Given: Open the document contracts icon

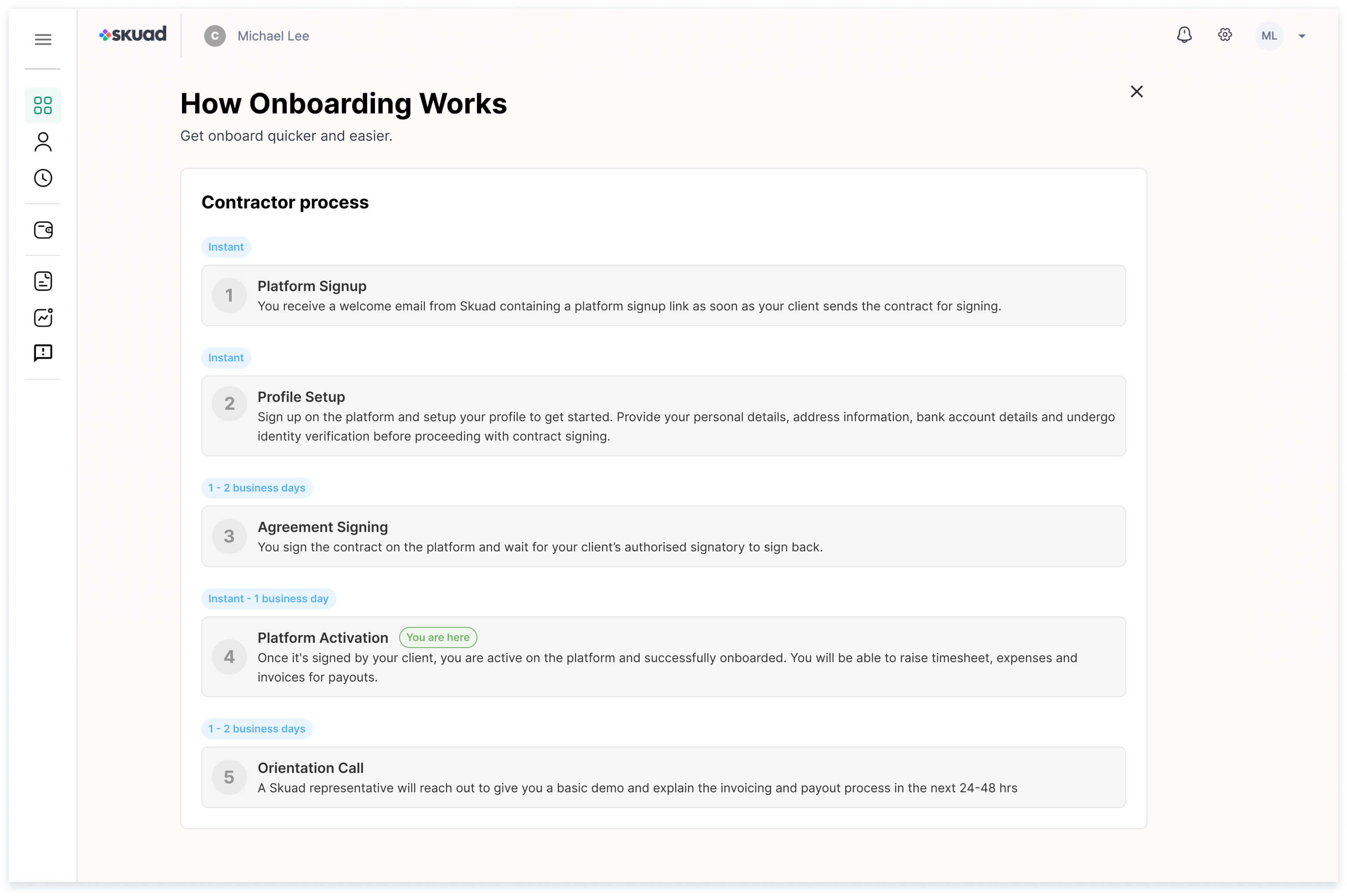Looking at the screenshot, I should (x=43, y=281).
